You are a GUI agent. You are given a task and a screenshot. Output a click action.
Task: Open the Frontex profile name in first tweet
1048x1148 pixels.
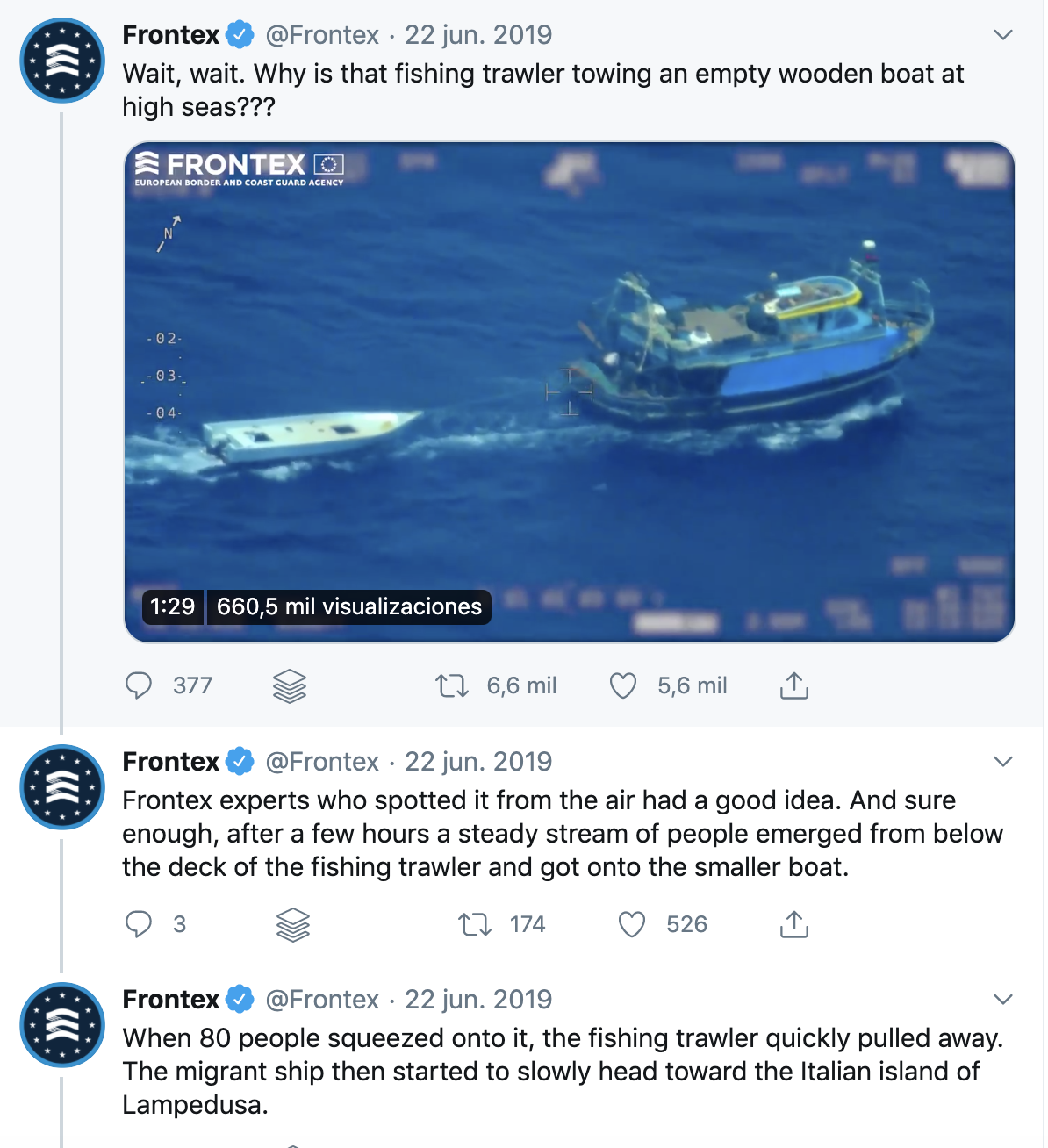click(171, 35)
